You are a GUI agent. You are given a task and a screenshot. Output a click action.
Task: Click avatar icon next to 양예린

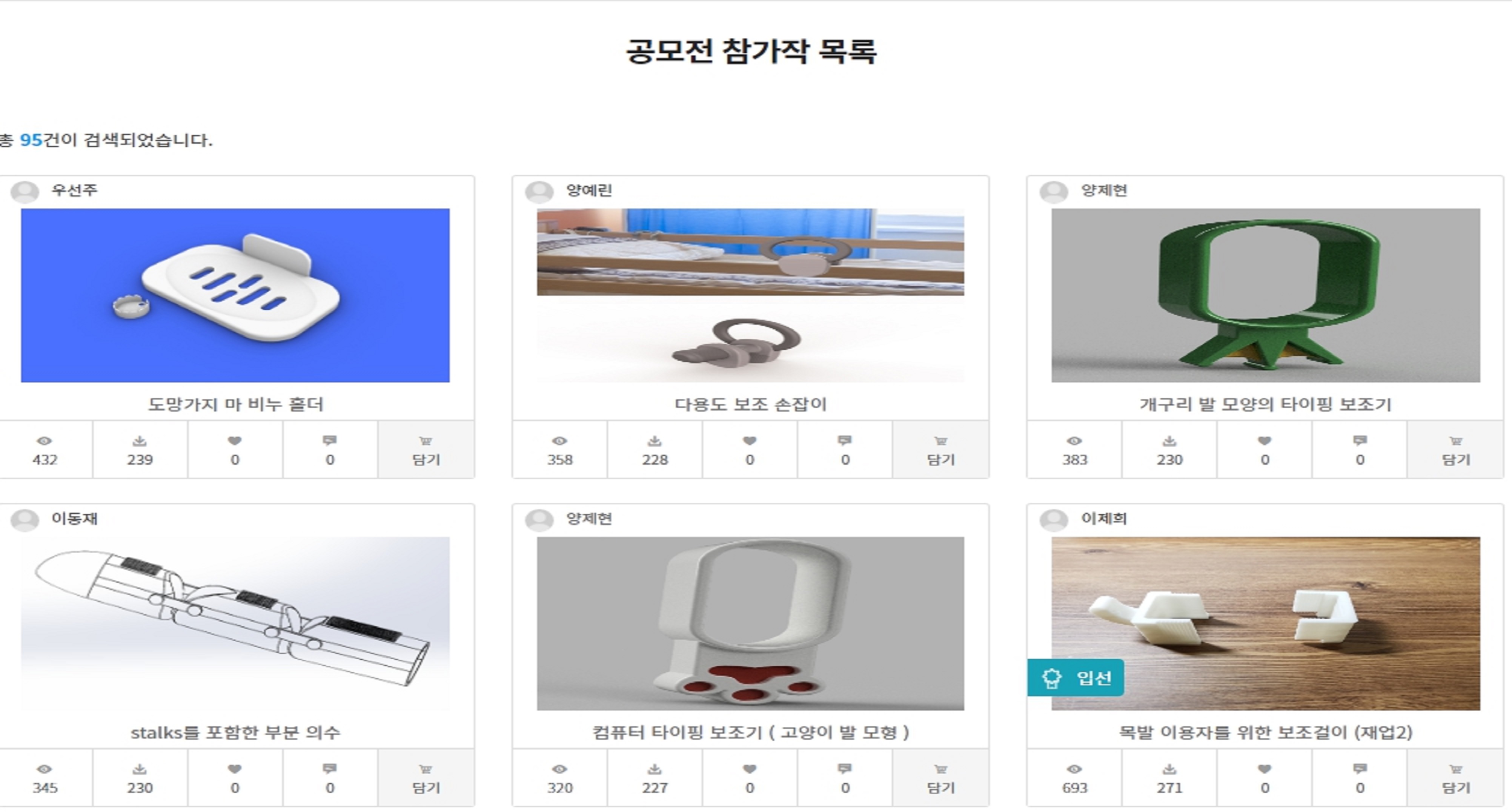[x=539, y=191]
